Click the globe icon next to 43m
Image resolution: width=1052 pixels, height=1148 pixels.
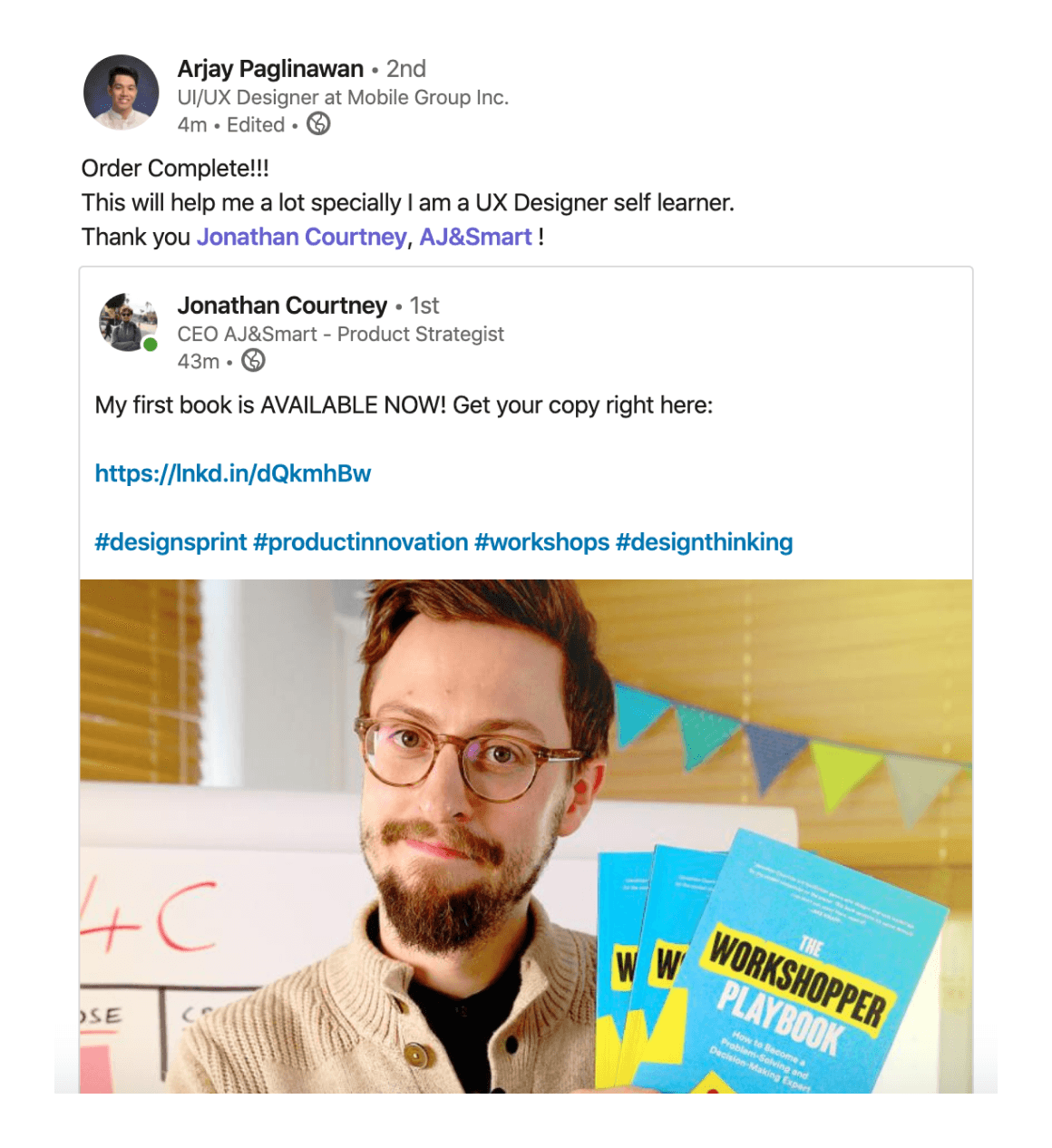pos(254,361)
